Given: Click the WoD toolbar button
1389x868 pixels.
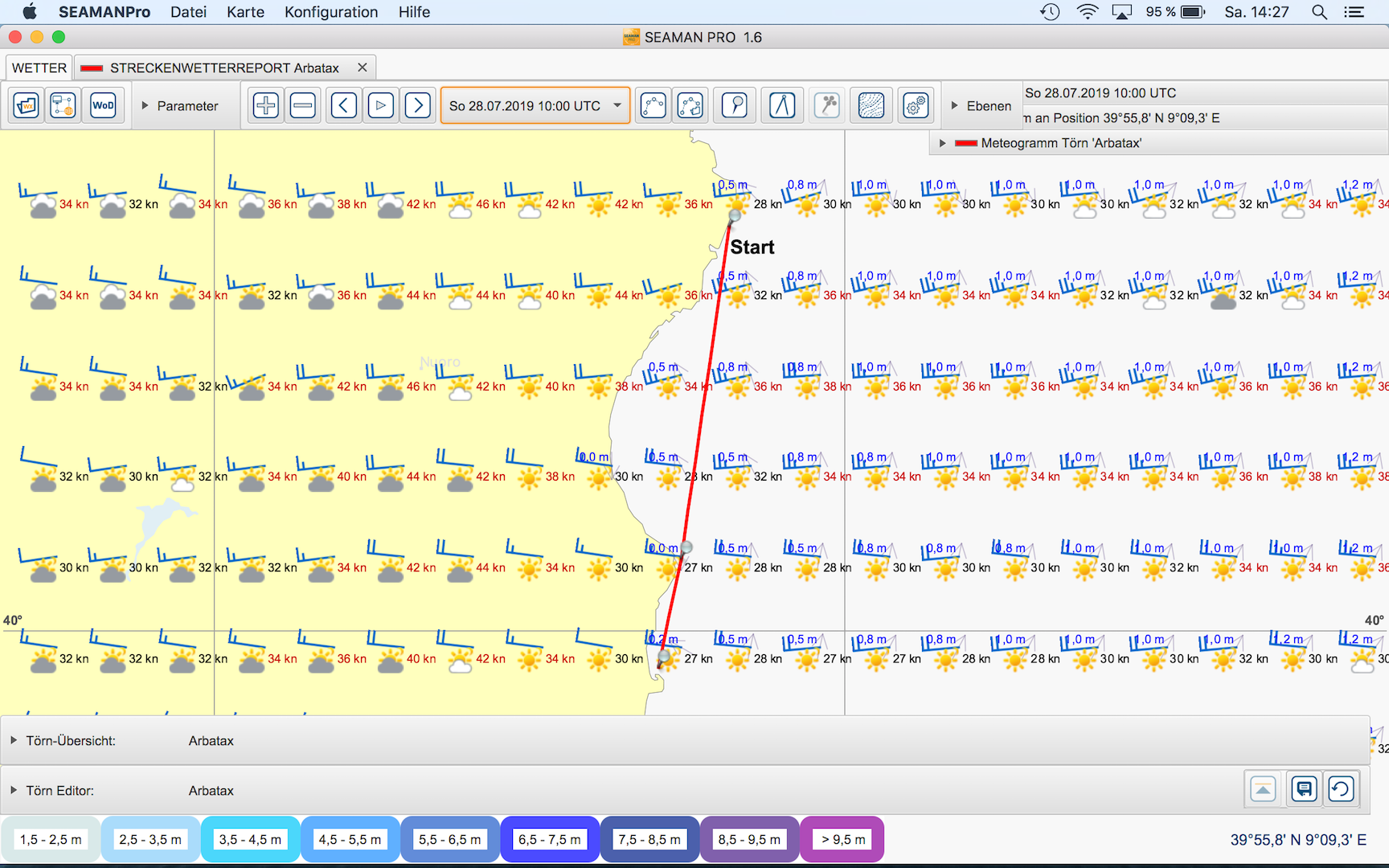Looking at the screenshot, I should coord(103,105).
